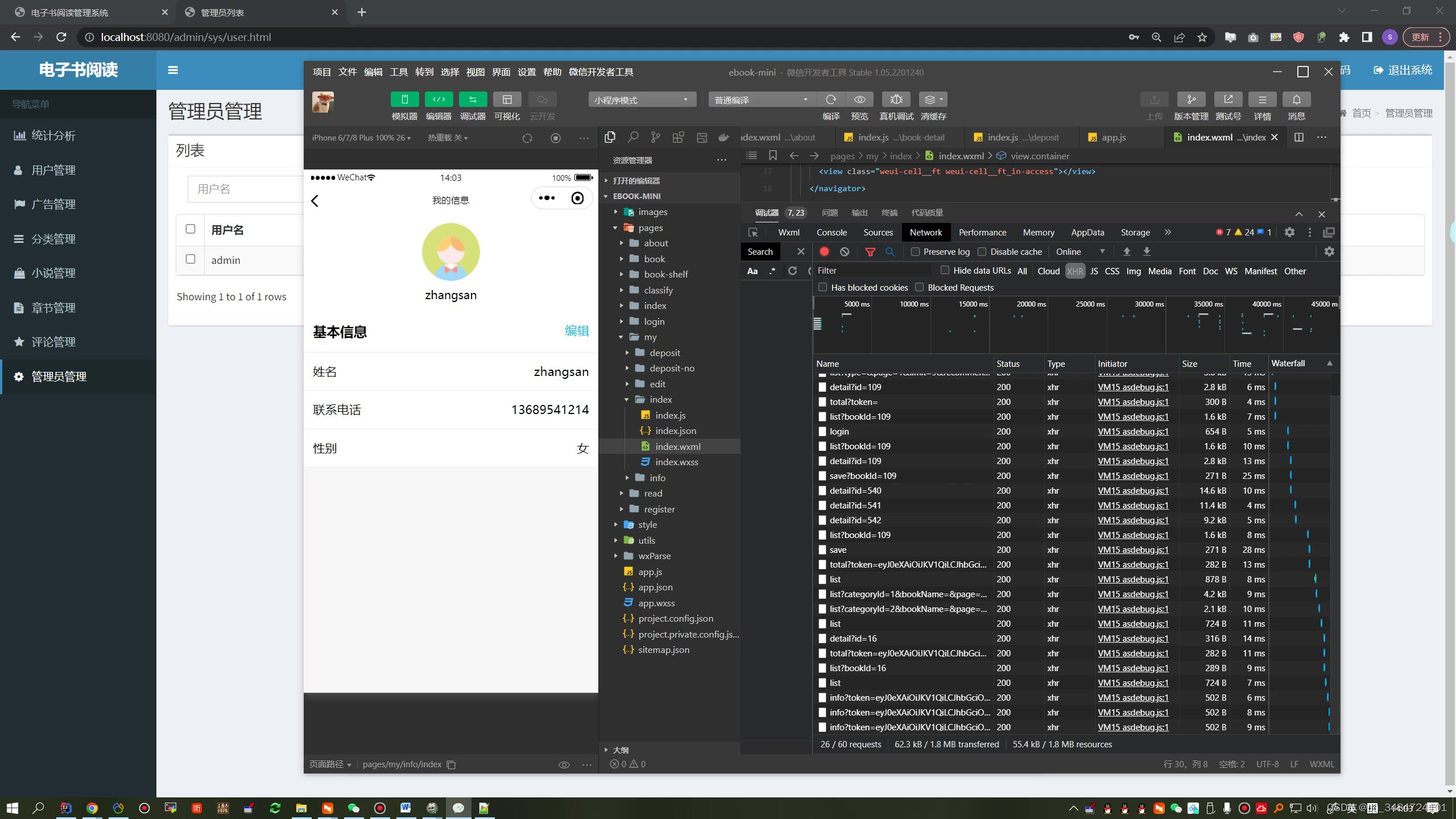Expand the deposit folder in tree

tap(664, 353)
